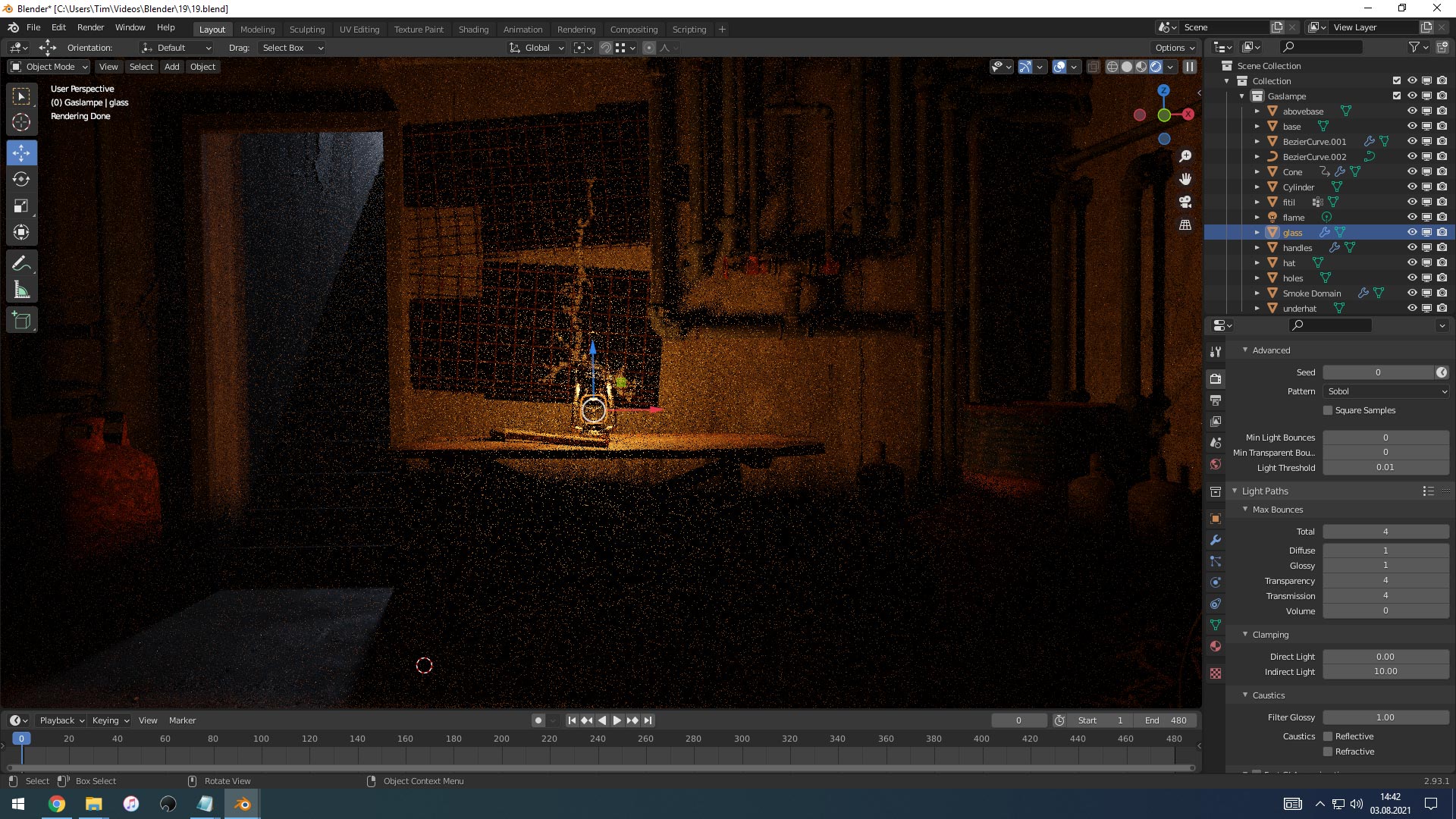Viewport: 1456px width, 819px height.
Task: Add a new workspace tab with plus
Action: [722, 30]
